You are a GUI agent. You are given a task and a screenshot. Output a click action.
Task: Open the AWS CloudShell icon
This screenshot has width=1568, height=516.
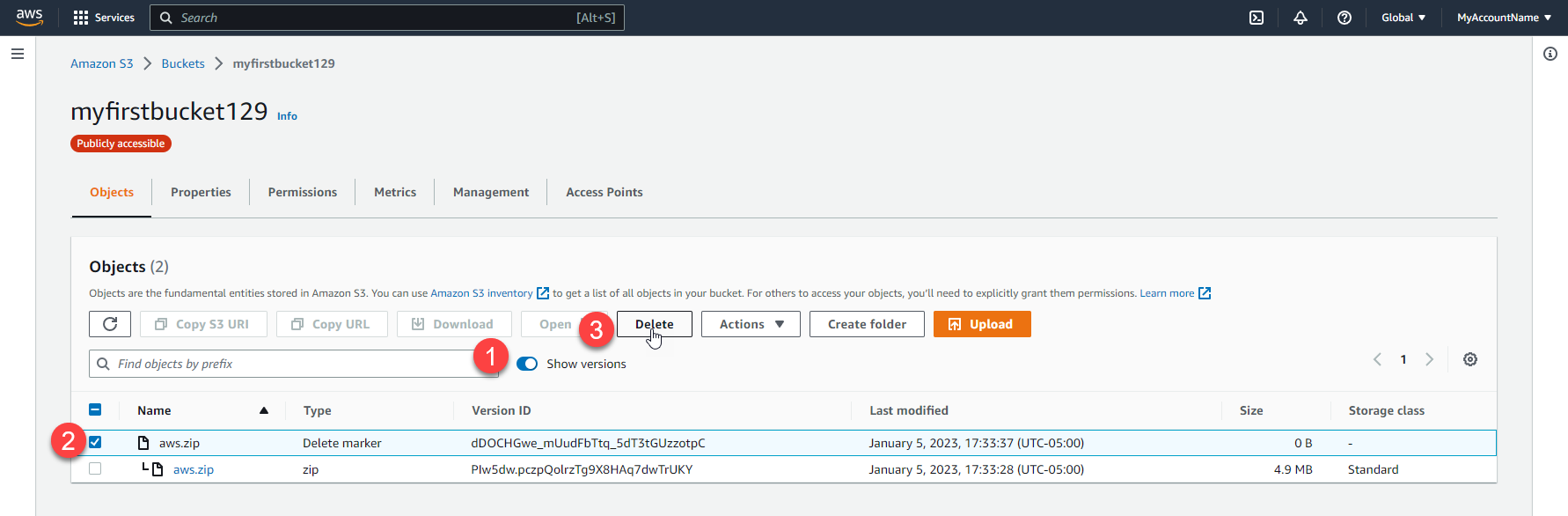1257,18
